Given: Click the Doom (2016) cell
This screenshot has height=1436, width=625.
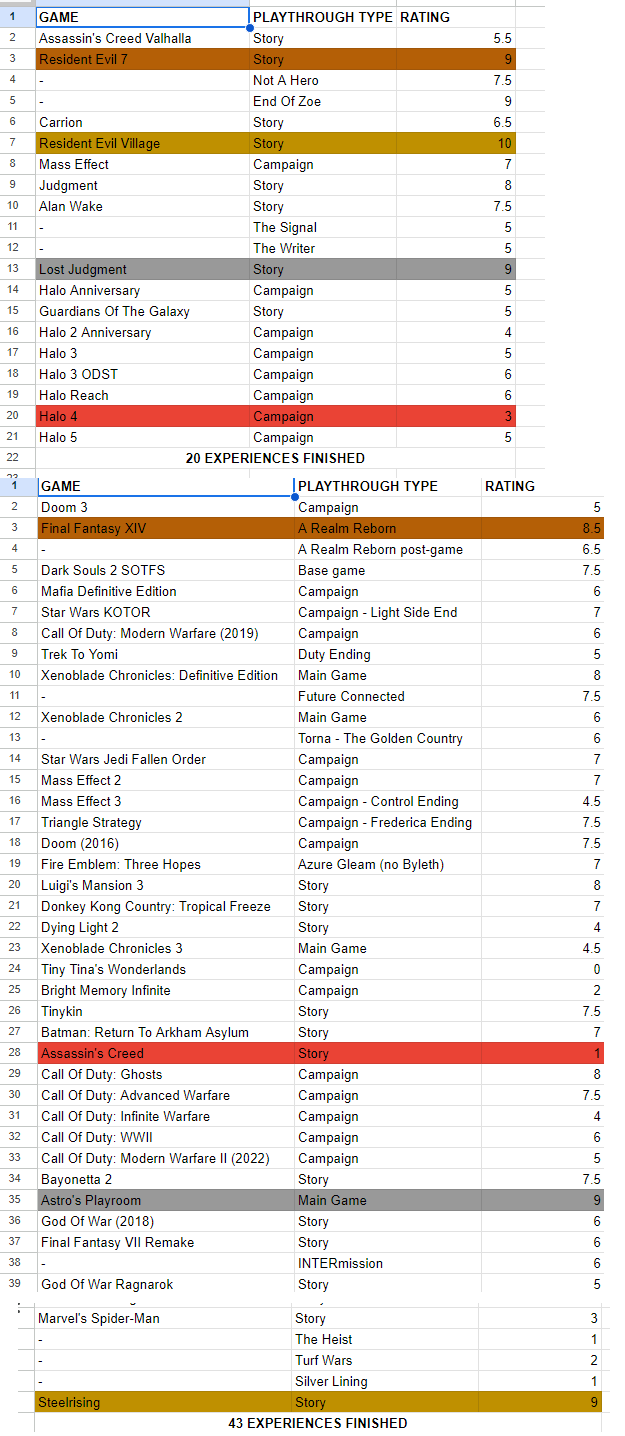Looking at the screenshot, I should (165, 843).
